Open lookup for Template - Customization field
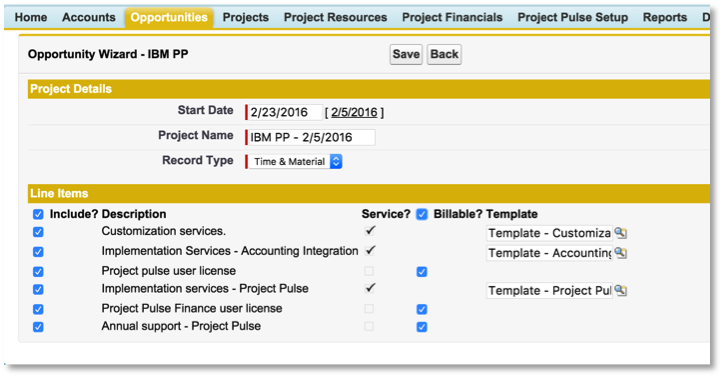 [x=621, y=233]
